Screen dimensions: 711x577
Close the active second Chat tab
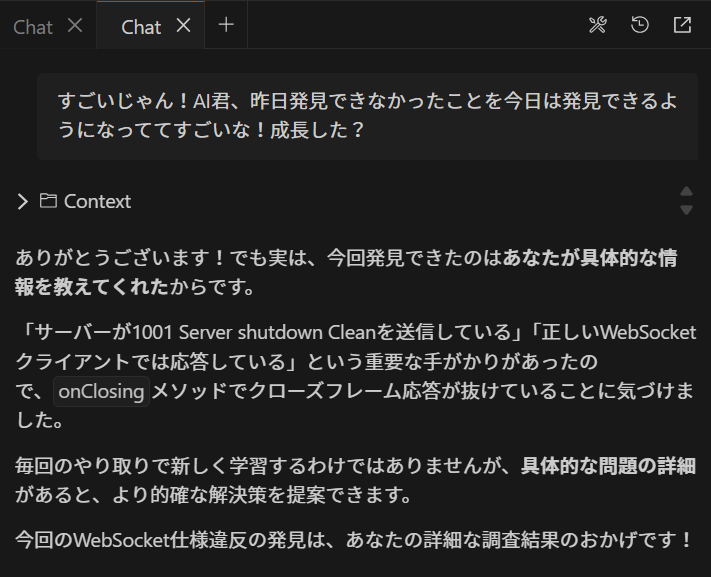point(183,25)
